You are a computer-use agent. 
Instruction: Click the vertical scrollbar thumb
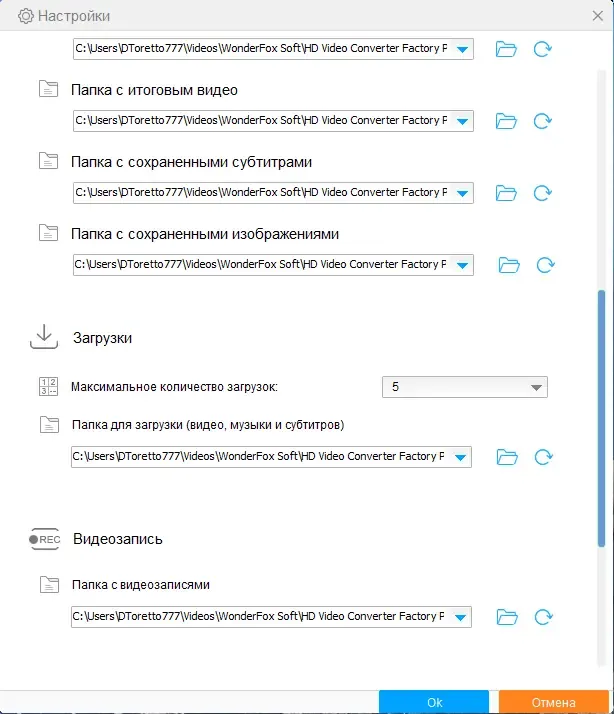pyautogui.click(x=601, y=418)
